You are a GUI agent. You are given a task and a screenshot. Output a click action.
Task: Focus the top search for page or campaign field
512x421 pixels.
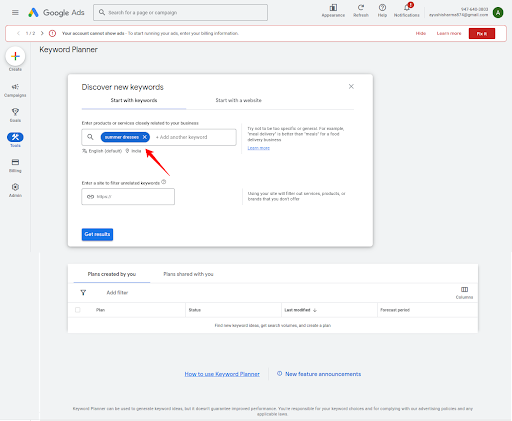(x=180, y=13)
